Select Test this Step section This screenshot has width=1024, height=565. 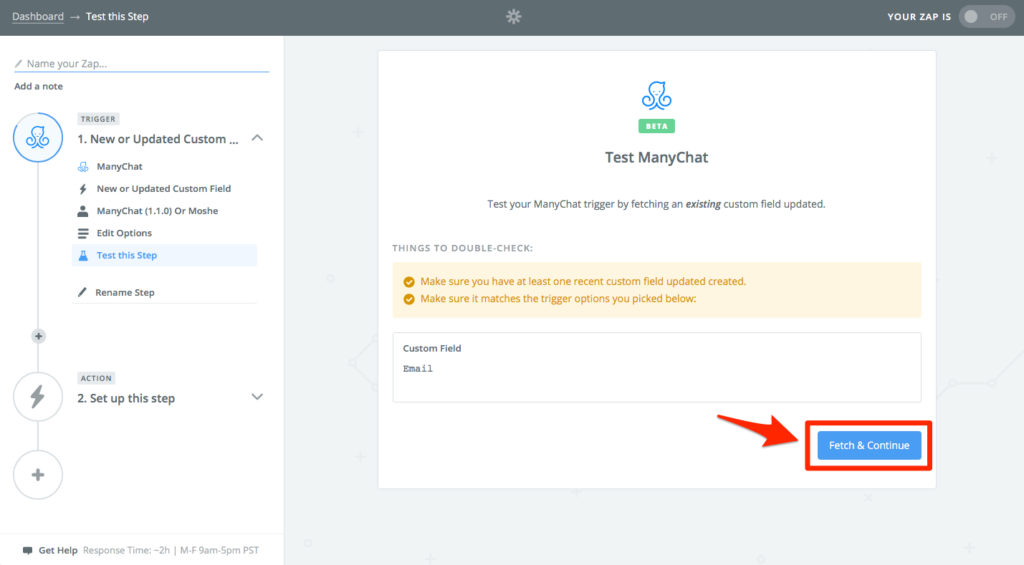[x=165, y=255]
